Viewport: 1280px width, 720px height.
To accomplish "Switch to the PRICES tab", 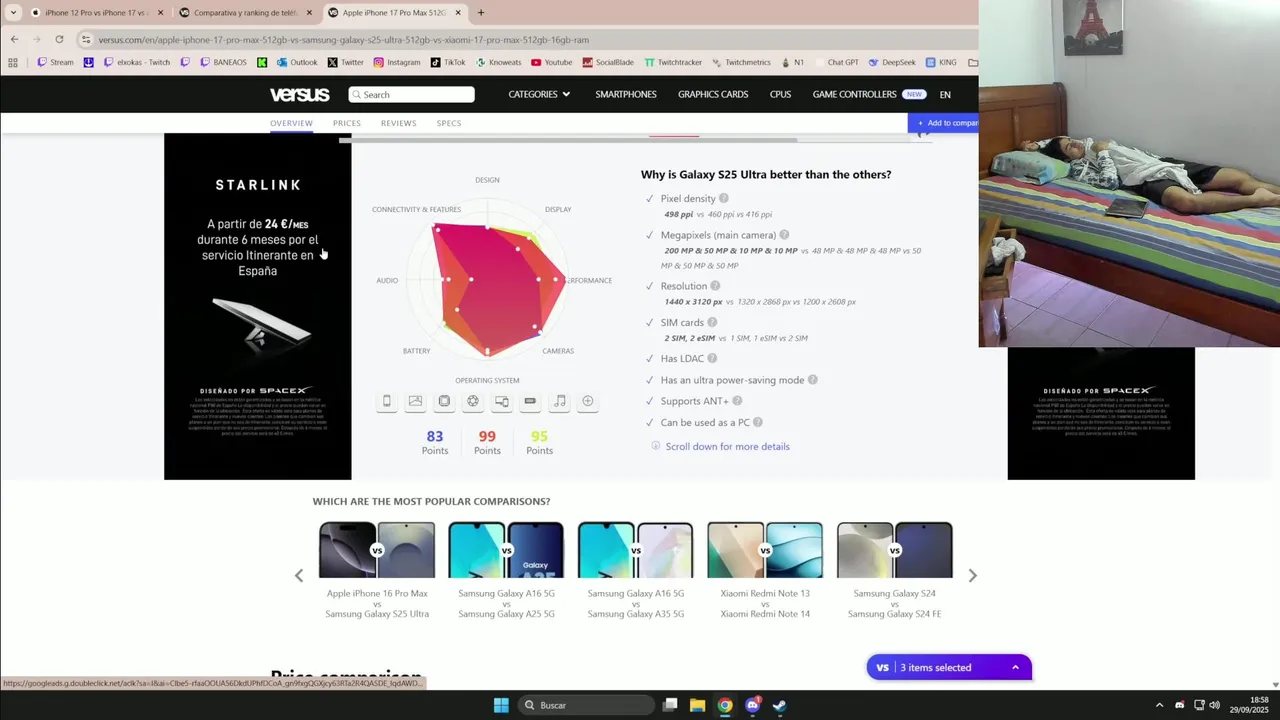I will point(347,123).
